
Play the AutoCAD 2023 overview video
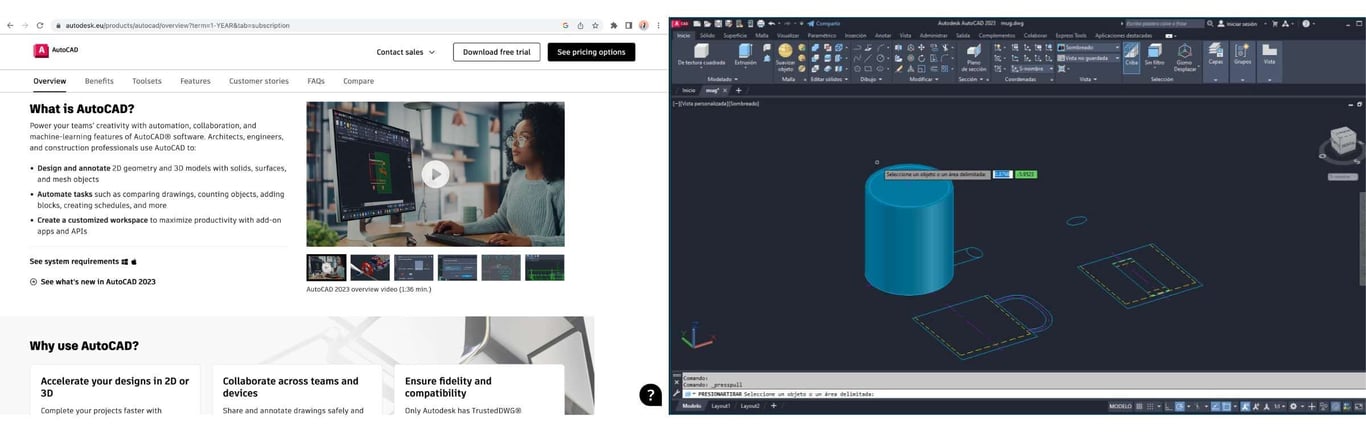(x=435, y=174)
